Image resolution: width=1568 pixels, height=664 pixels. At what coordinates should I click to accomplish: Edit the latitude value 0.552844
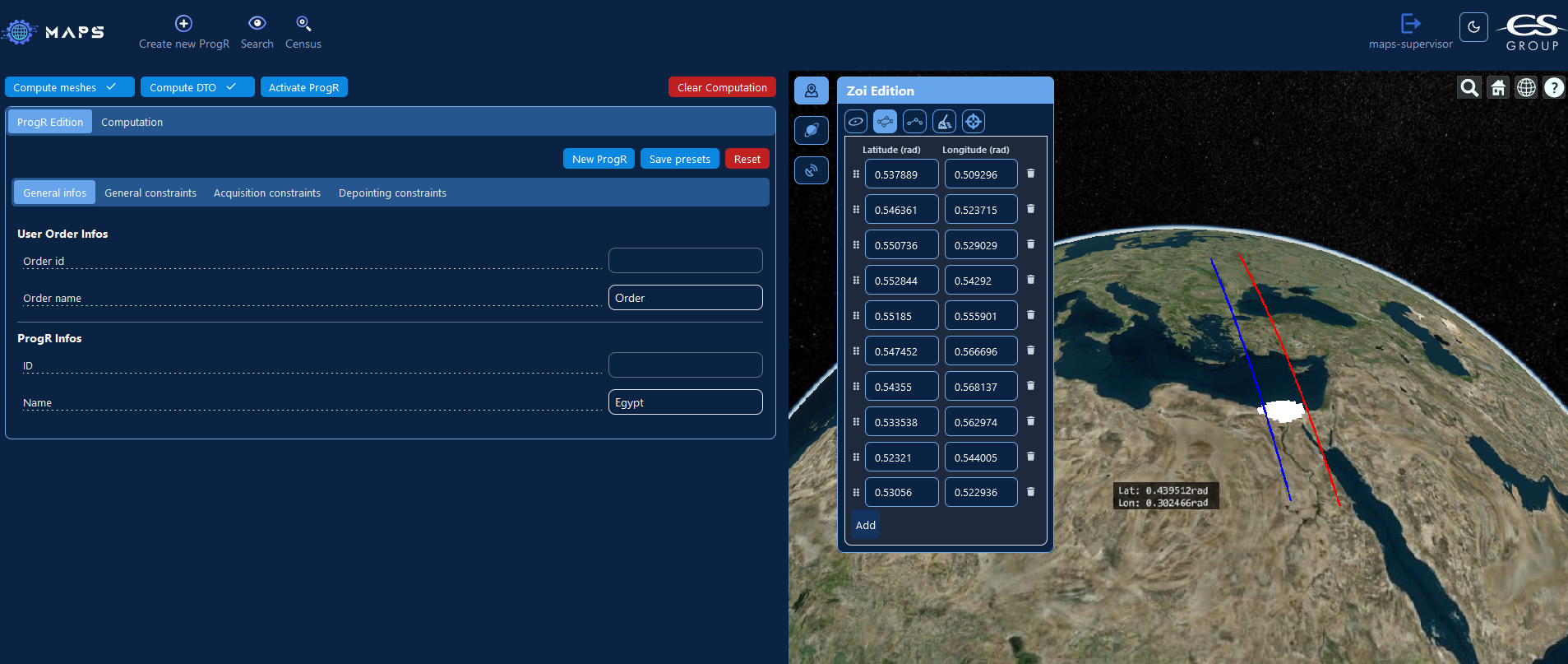click(902, 281)
